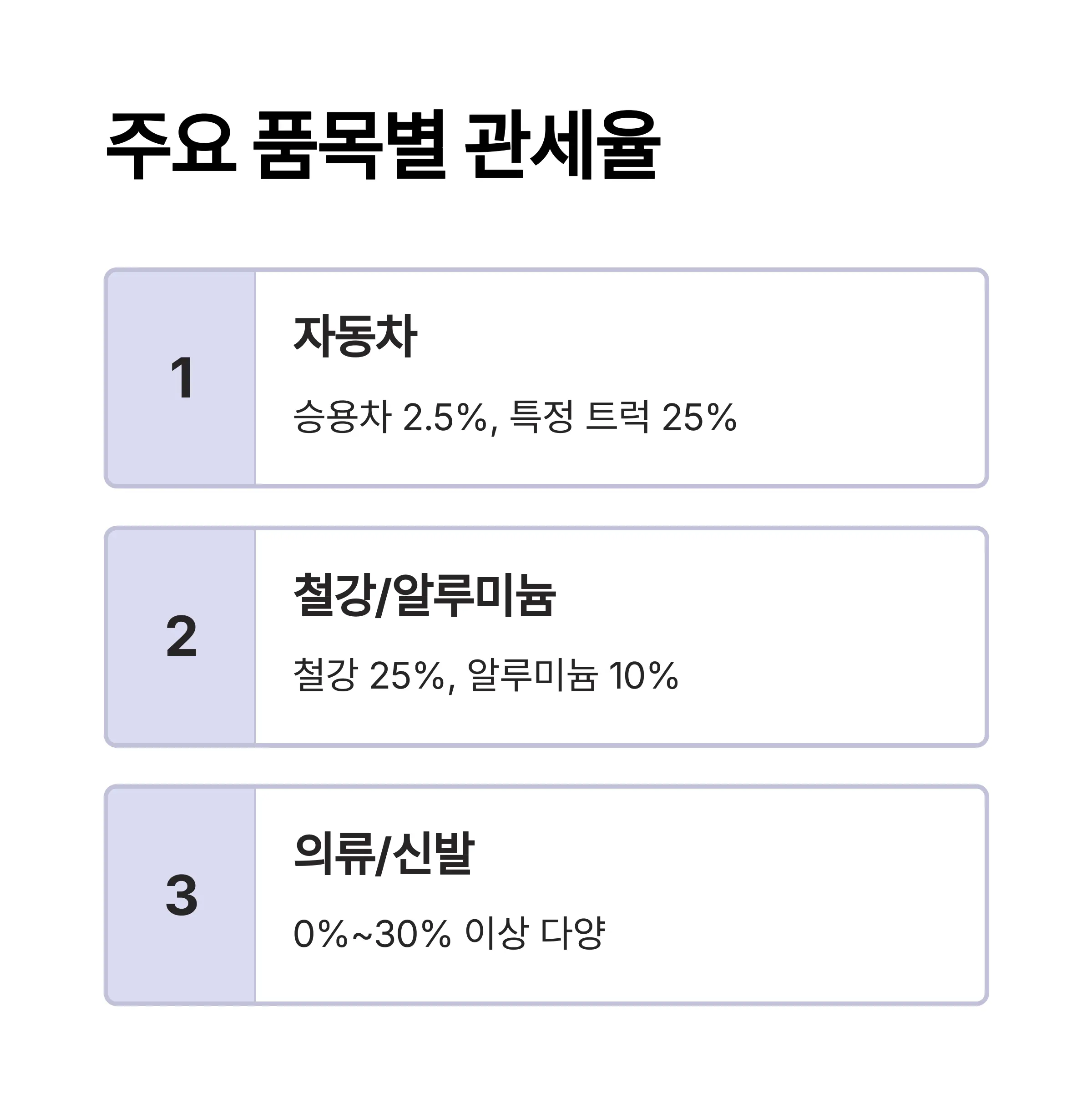1092x1107 pixels.
Task: Click the 자동차 card heading
Action: tap(355, 337)
